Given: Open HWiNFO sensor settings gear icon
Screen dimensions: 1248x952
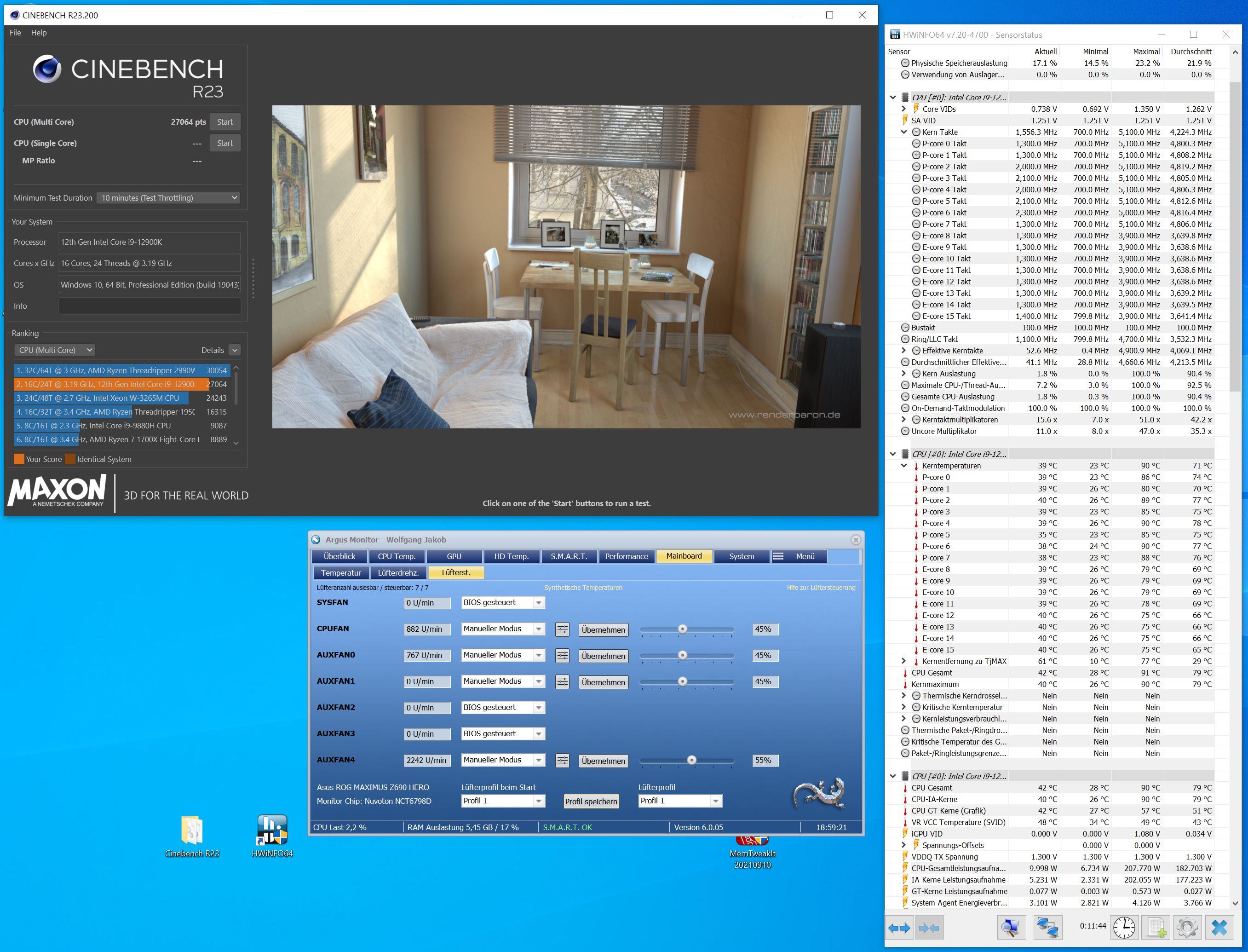Looking at the screenshot, I should click(x=1187, y=928).
